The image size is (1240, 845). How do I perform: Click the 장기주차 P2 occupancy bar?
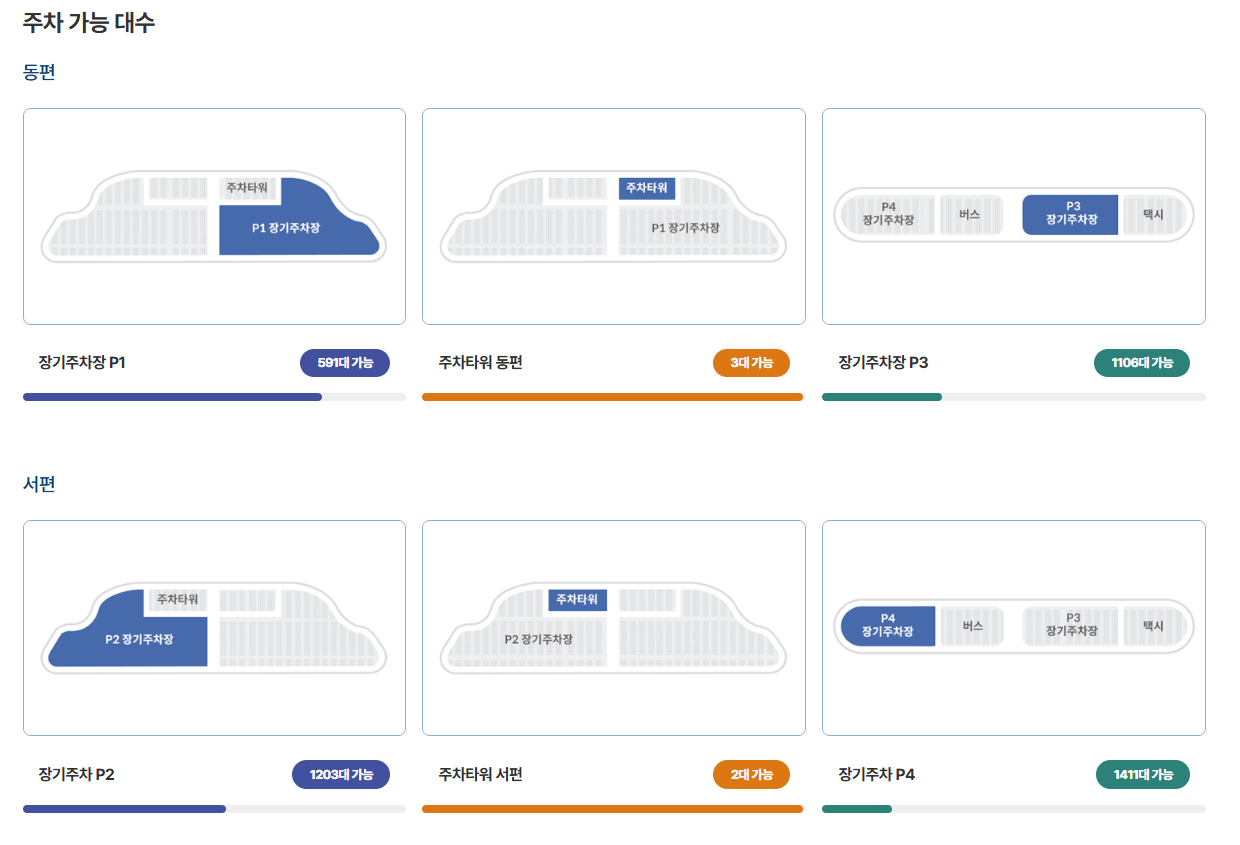click(x=214, y=809)
